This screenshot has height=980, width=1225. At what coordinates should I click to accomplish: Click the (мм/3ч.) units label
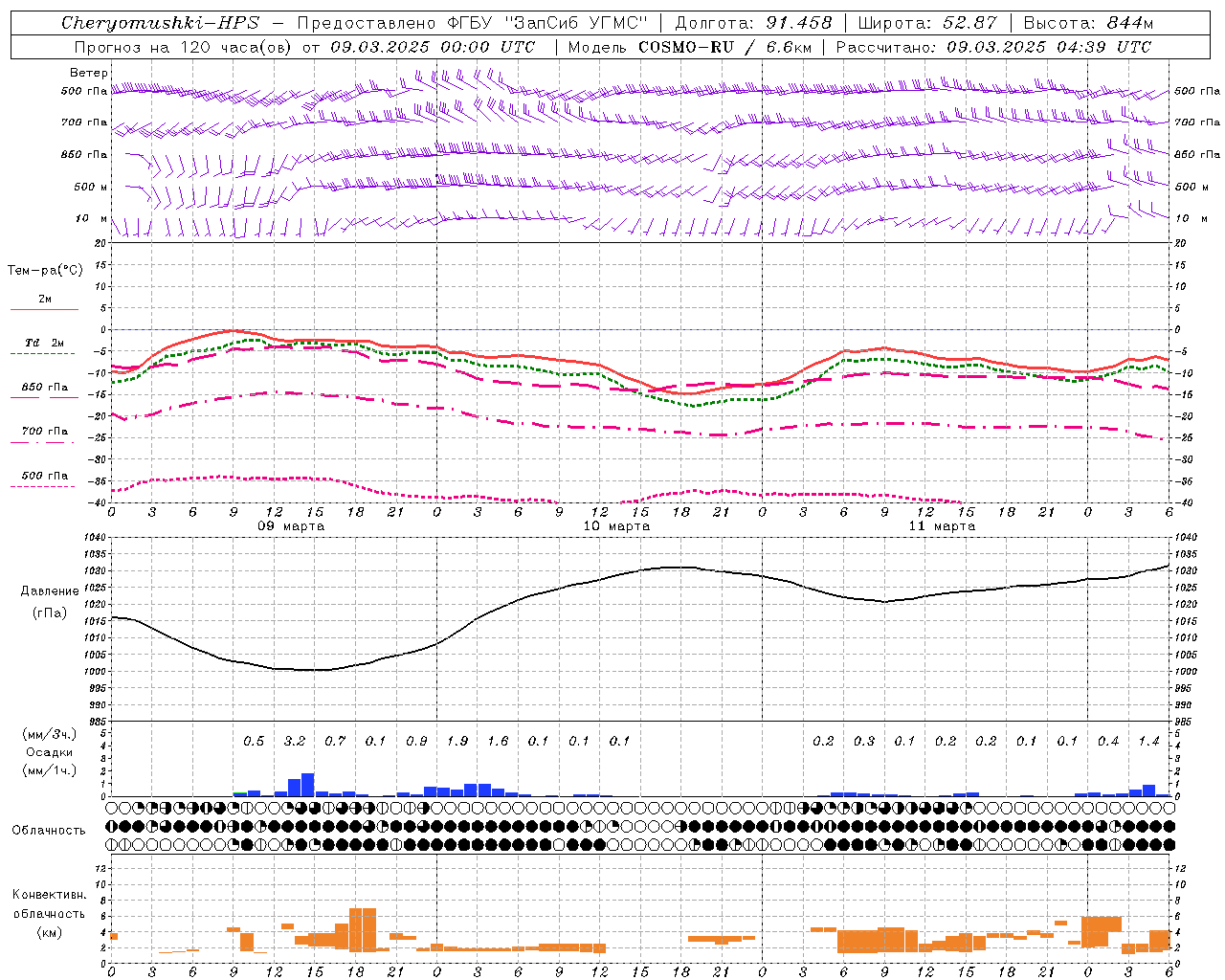[49, 734]
